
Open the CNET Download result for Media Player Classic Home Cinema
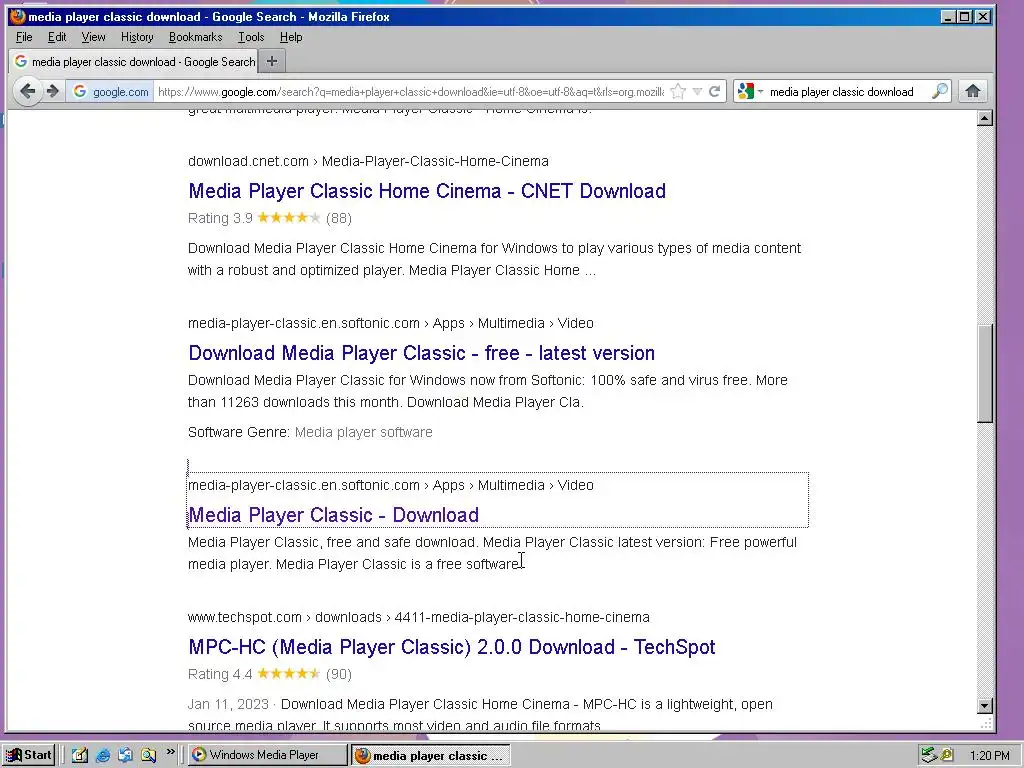tap(427, 191)
